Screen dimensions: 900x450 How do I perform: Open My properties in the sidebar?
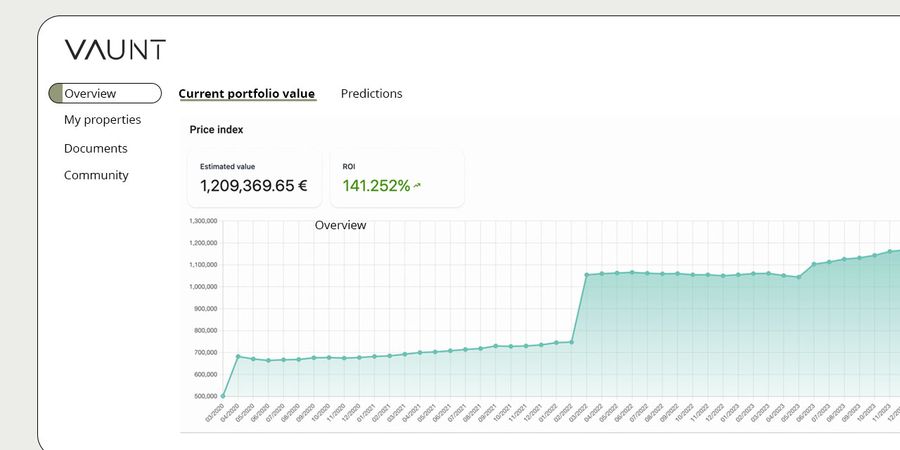click(102, 120)
